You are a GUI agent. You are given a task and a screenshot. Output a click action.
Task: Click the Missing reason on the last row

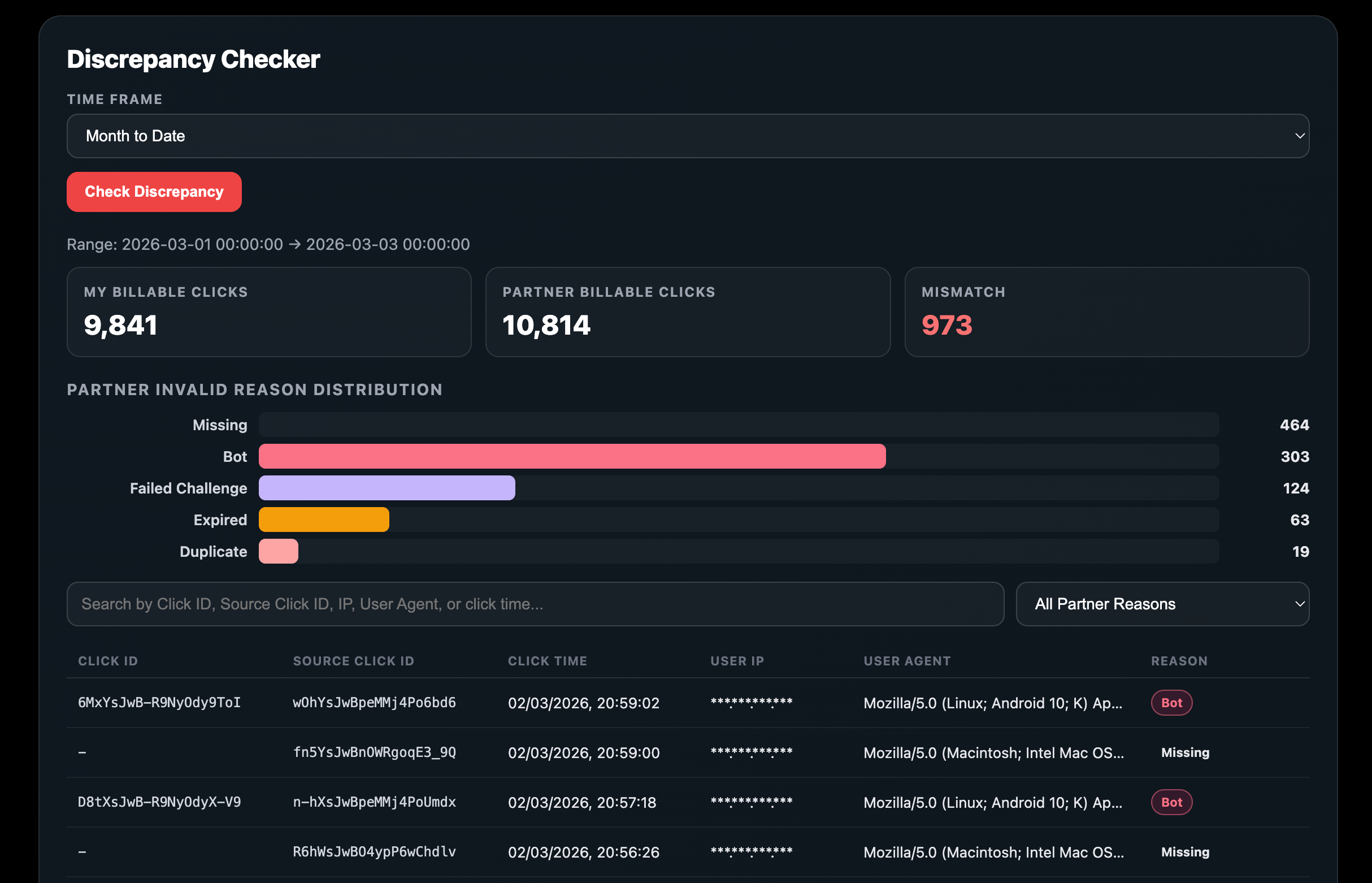(x=1184, y=852)
